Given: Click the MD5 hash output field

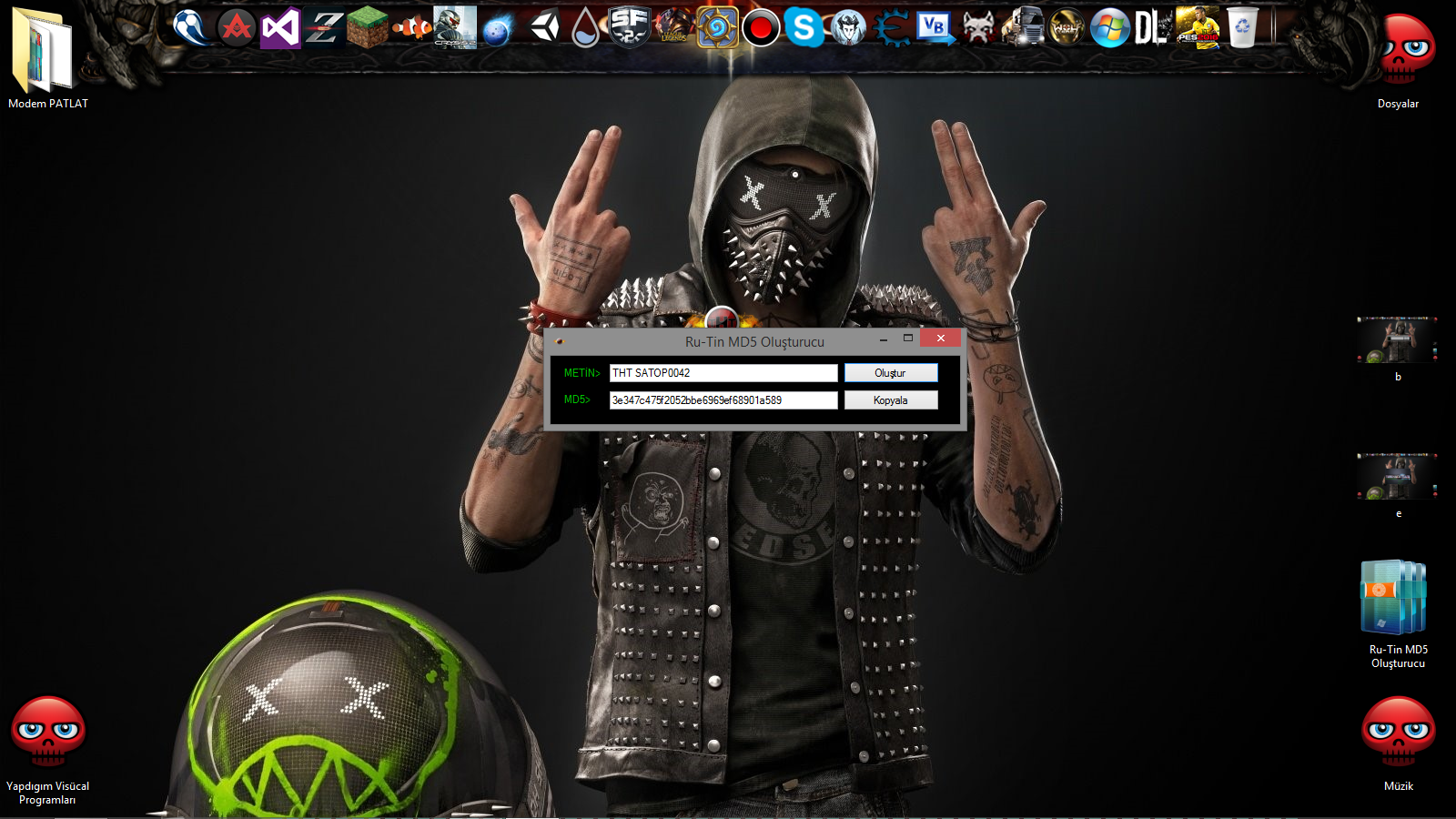Looking at the screenshot, I should click(723, 400).
